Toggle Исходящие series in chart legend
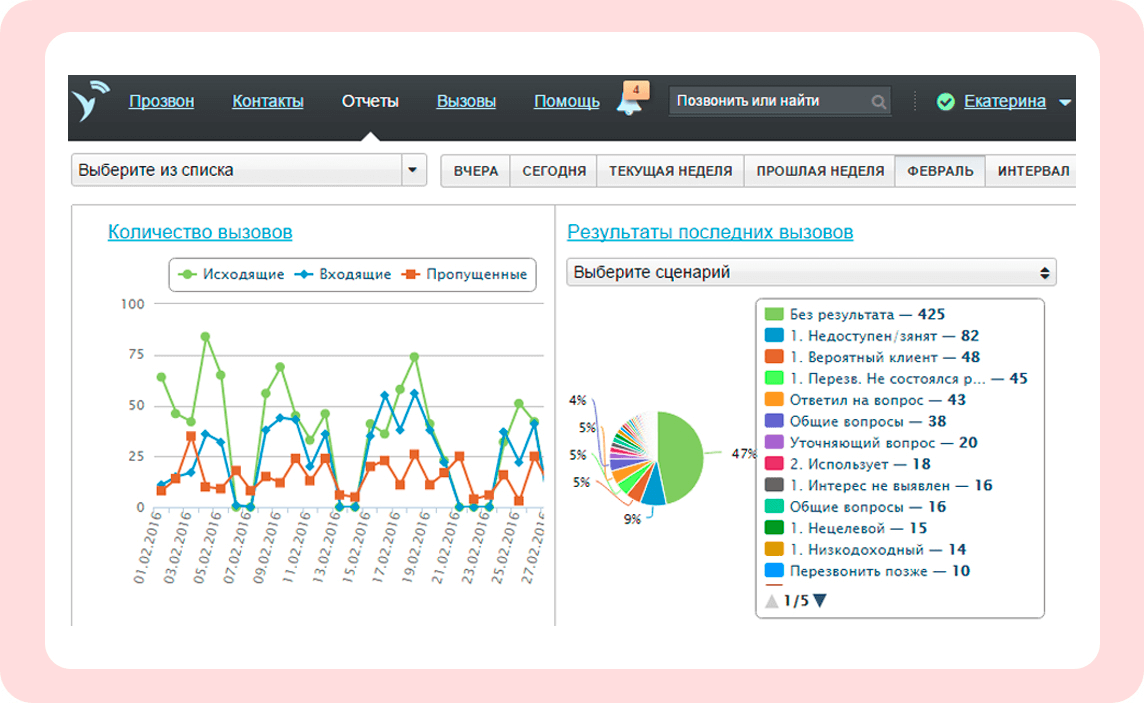This screenshot has height=703, width=1144. pyautogui.click(x=231, y=274)
